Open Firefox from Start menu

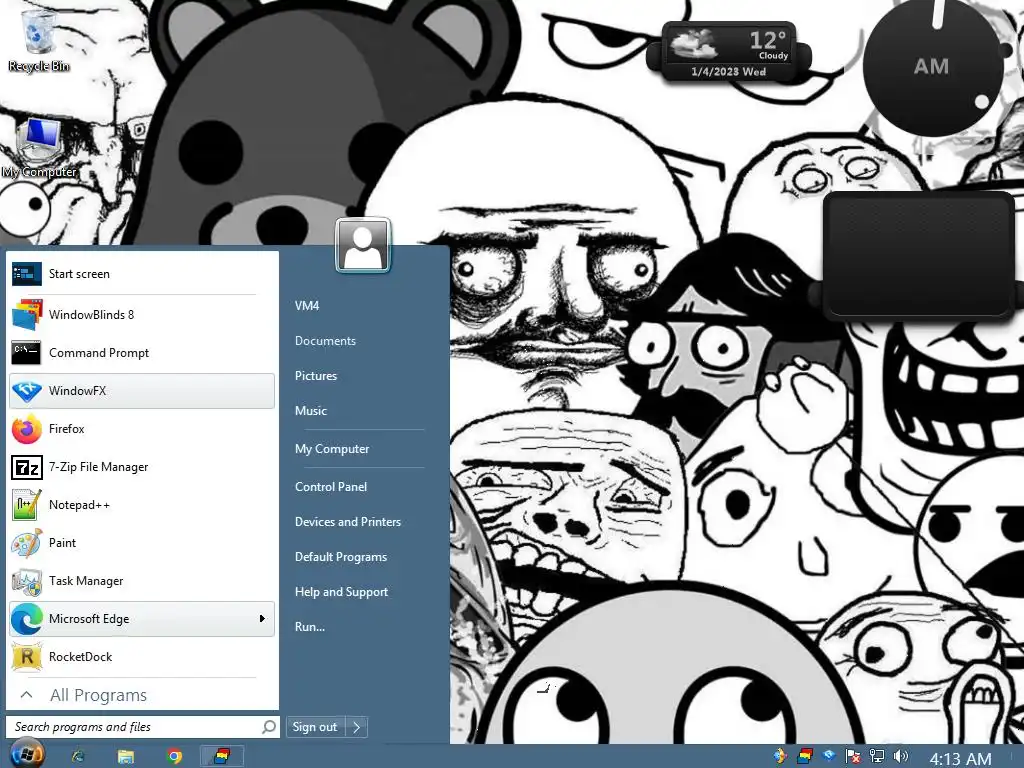(142, 429)
